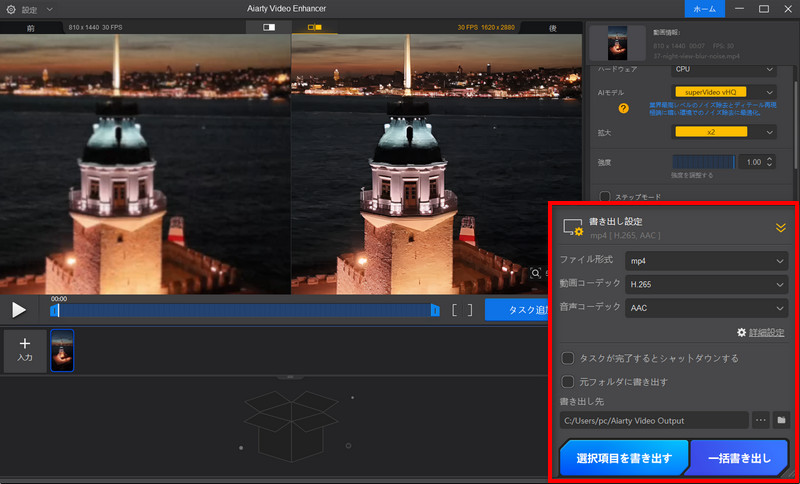800x484 pixels.
Task: Adjust the 強度 strength slider
Action: click(704, 162)
